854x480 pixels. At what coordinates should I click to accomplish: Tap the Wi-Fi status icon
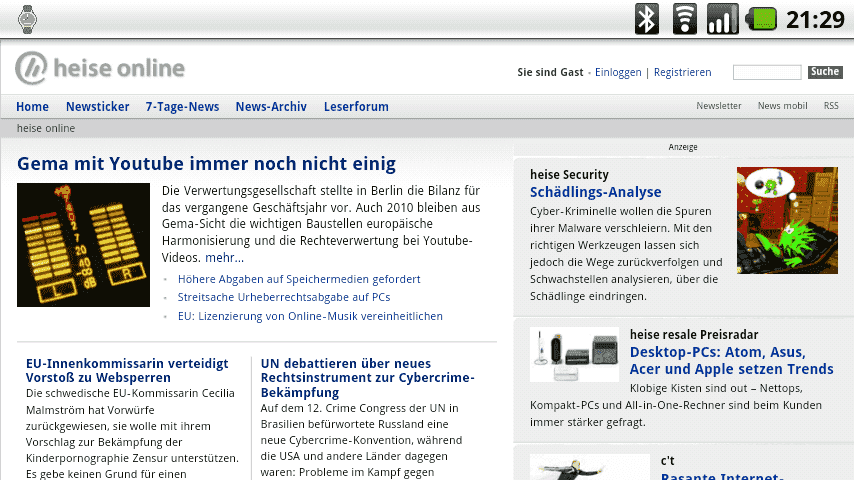685,19
